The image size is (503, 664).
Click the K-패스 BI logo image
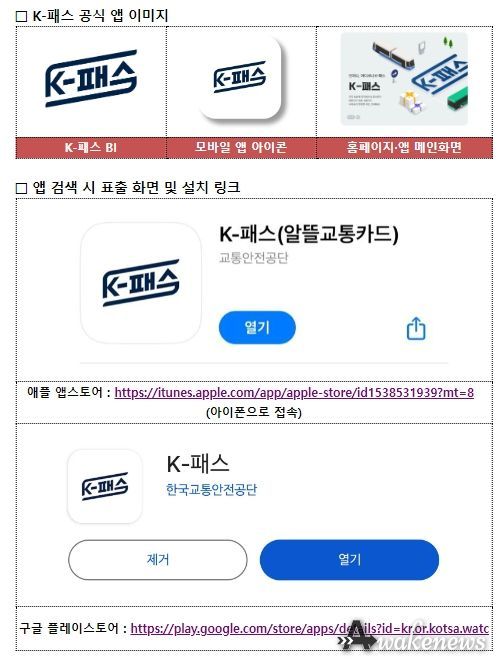tap(91, 79)
